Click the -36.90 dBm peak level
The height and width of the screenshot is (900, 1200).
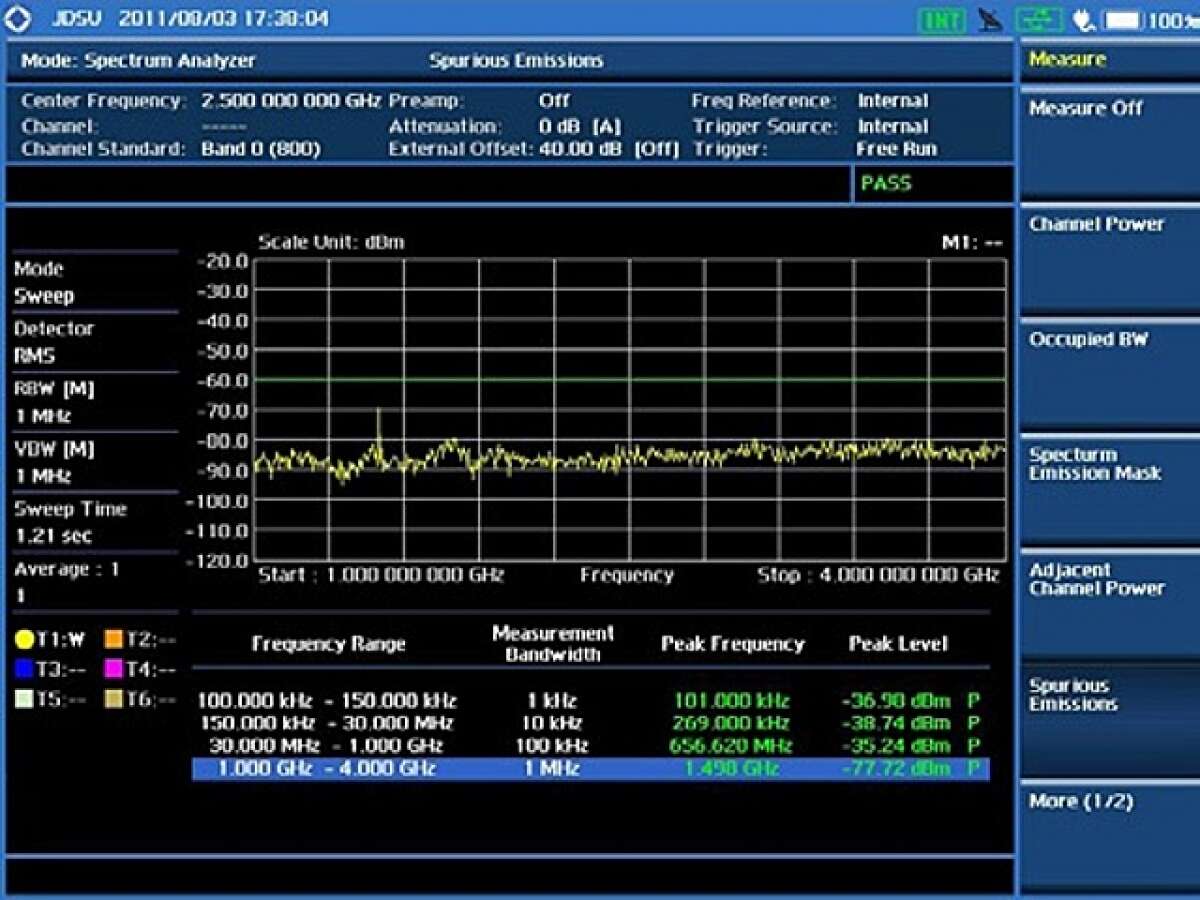pyautogui.click(x=896, y=701)
